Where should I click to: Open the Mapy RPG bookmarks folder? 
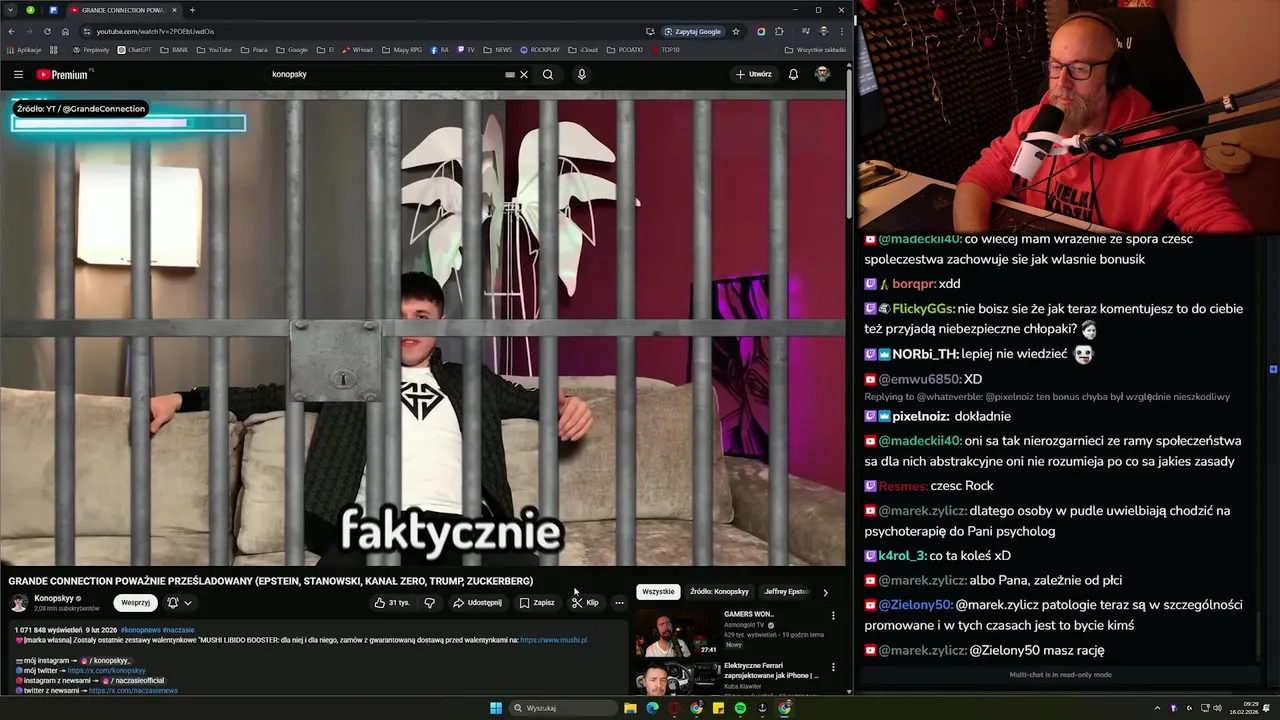pyautogui.click(x=402, y=49)
